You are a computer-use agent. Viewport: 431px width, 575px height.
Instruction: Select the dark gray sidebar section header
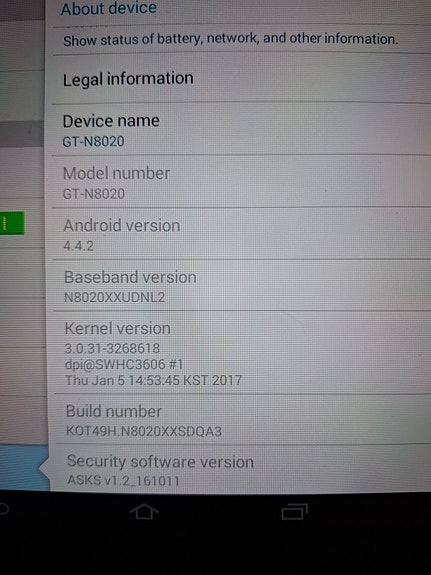(x=22, y=134)
